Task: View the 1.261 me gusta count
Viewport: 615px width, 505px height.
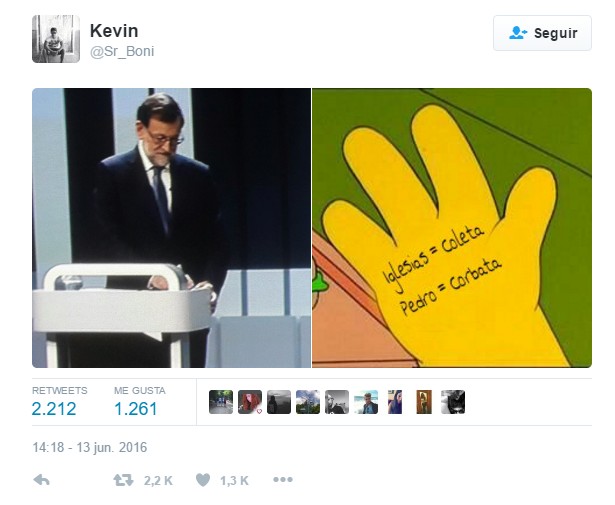Action: (136, 409)
